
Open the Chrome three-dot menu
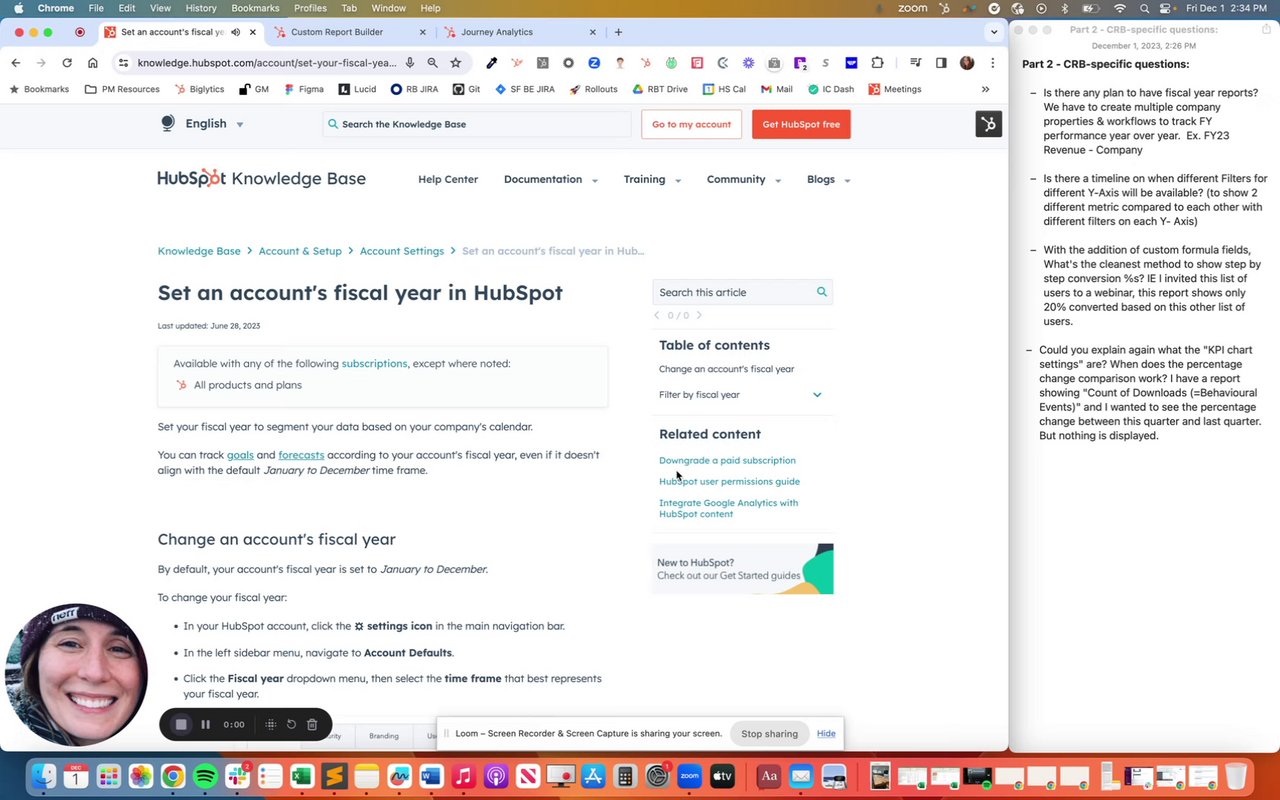(992, 62)
